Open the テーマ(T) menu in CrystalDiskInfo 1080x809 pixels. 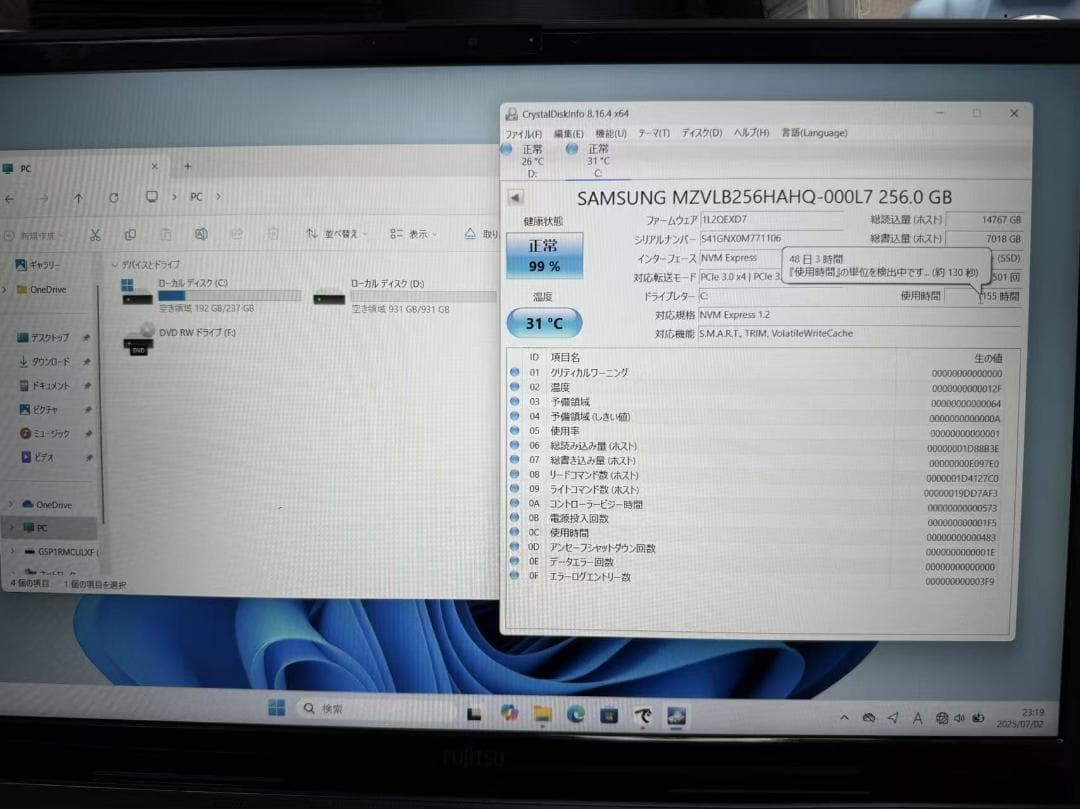pos(650,133)
